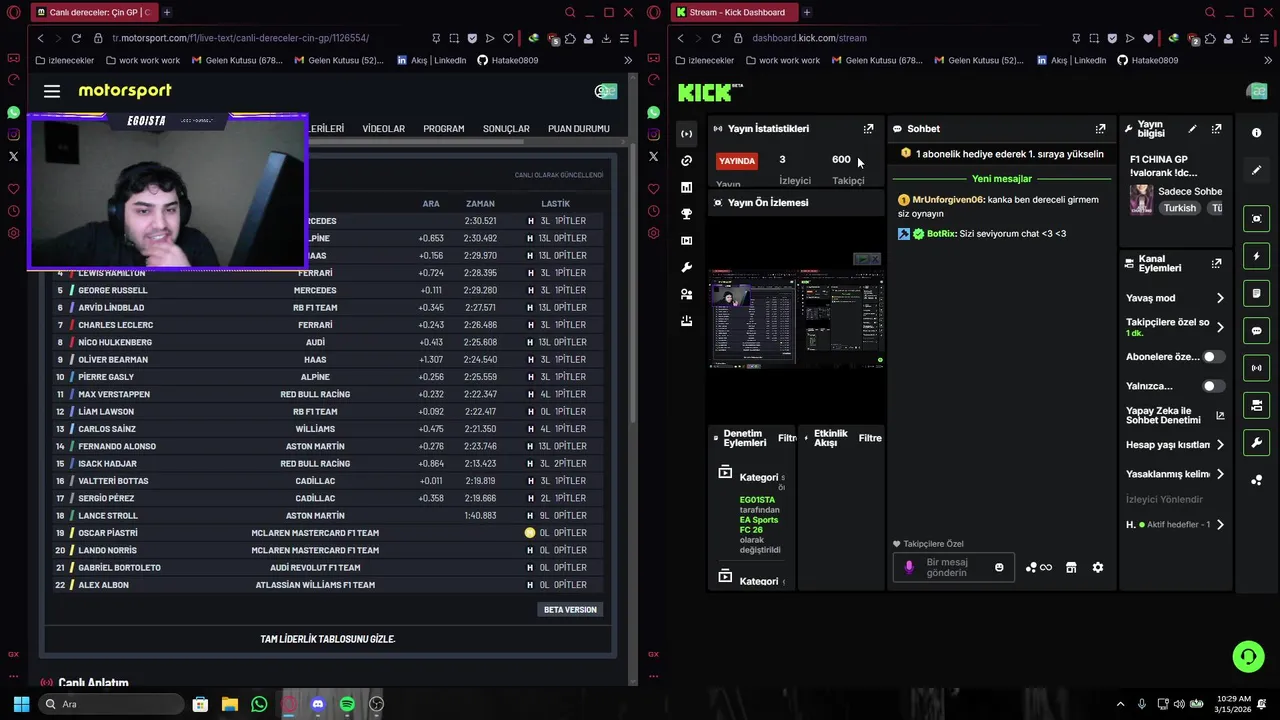Click BETA VERSION button
Screen dimensions: 1280x720
(570, 610)
